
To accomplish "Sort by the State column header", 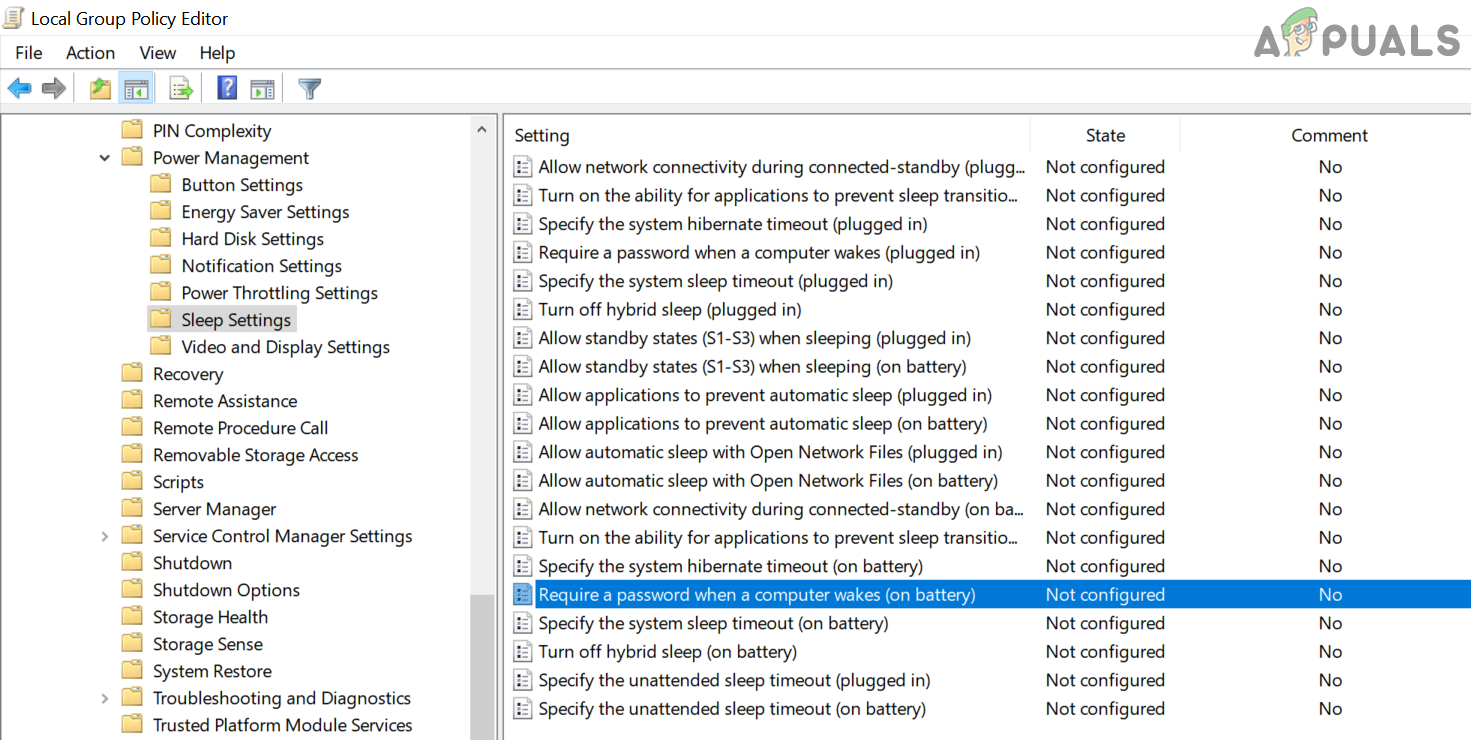I will tap(1105, 135).
